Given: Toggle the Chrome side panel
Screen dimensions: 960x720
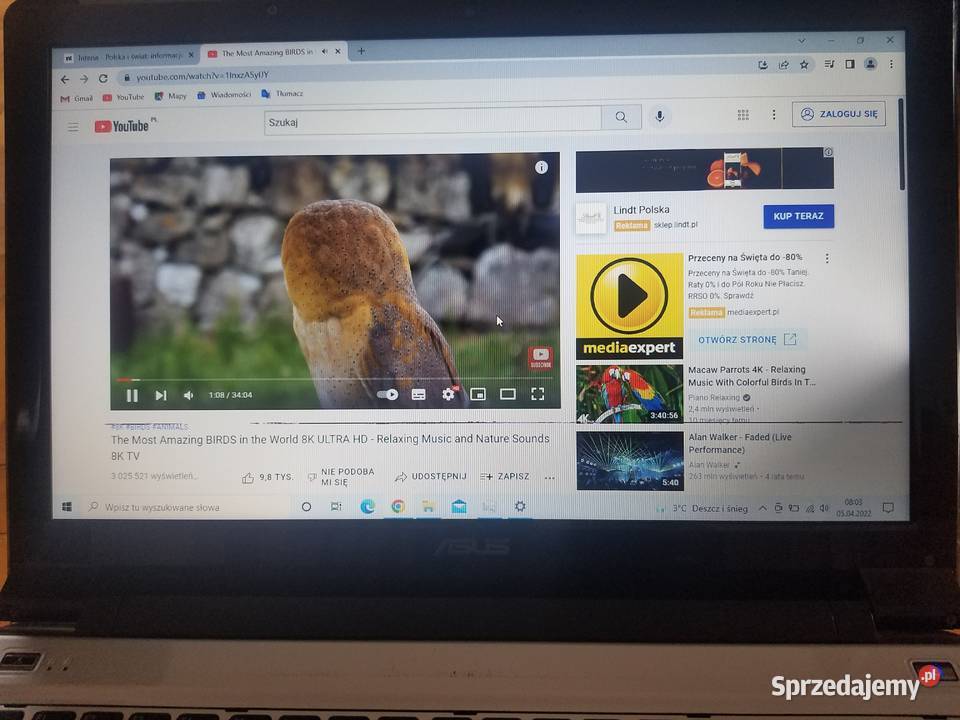Looking at the screenshot, I should click(850, 64).
